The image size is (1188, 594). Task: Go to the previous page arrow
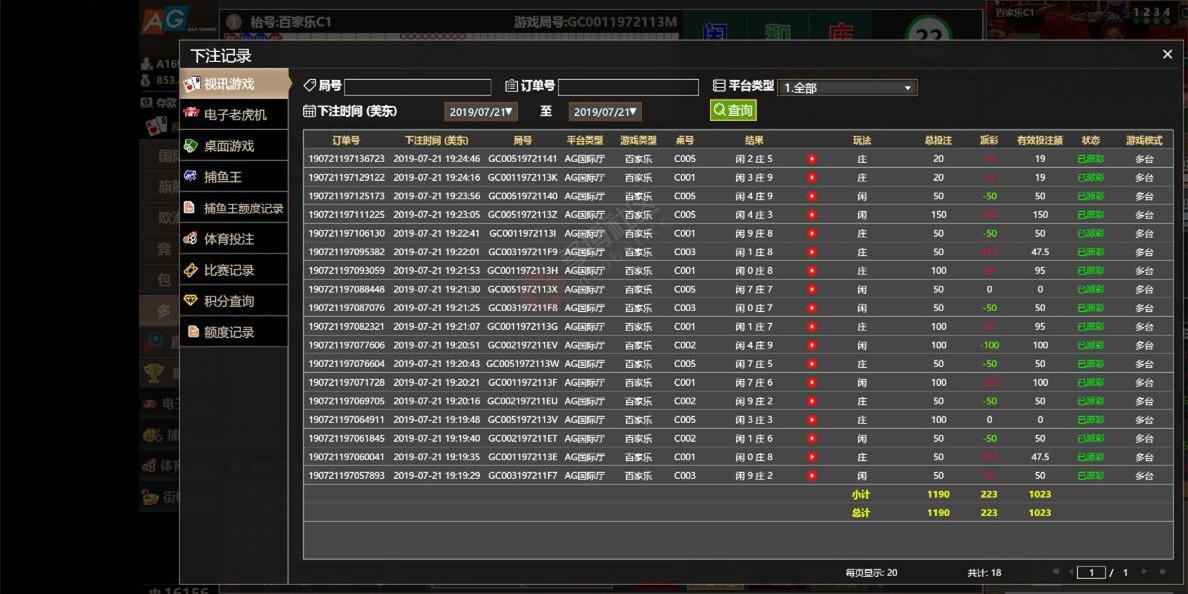(1071, 571)
